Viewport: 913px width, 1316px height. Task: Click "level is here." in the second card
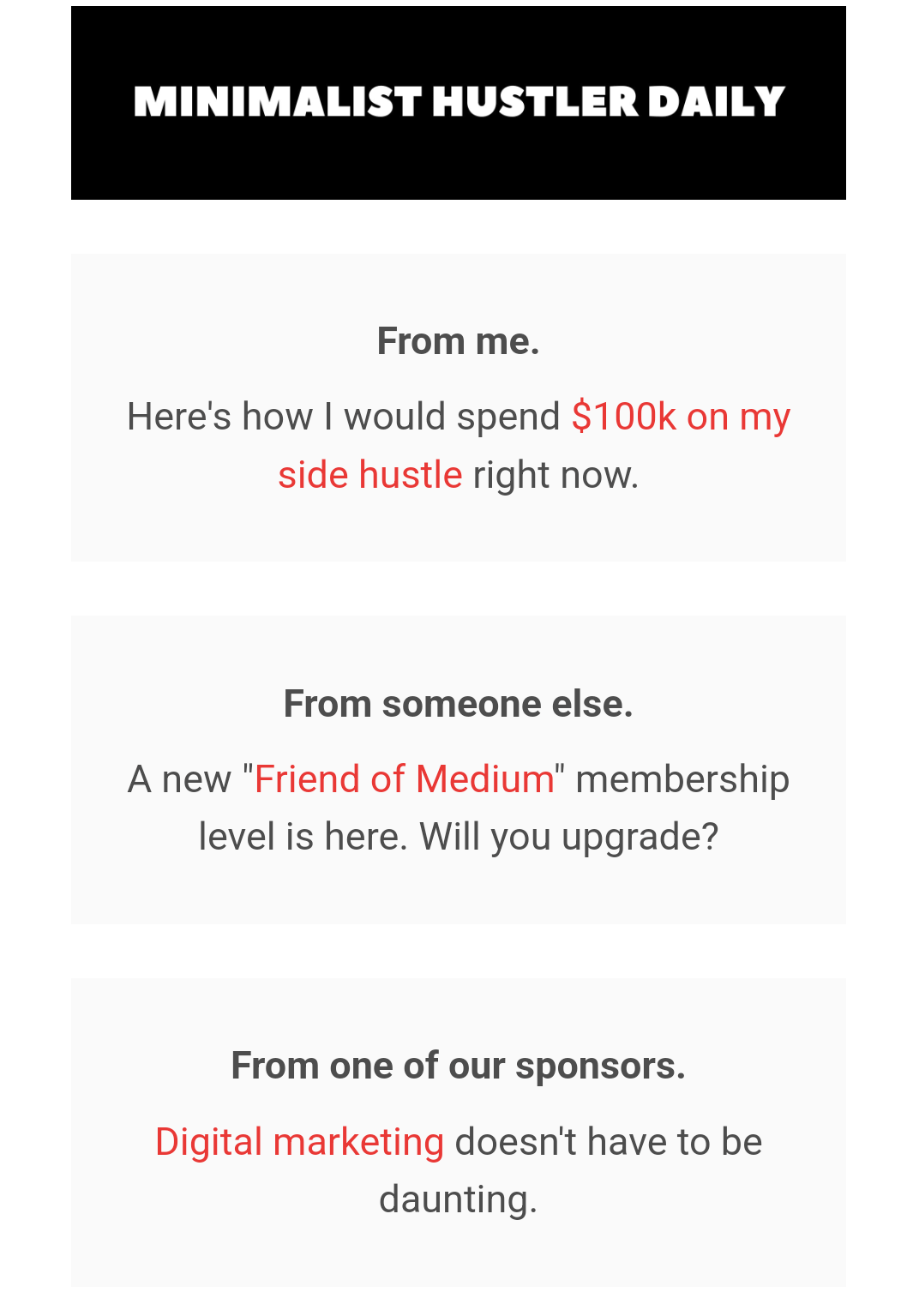point(303,837)
